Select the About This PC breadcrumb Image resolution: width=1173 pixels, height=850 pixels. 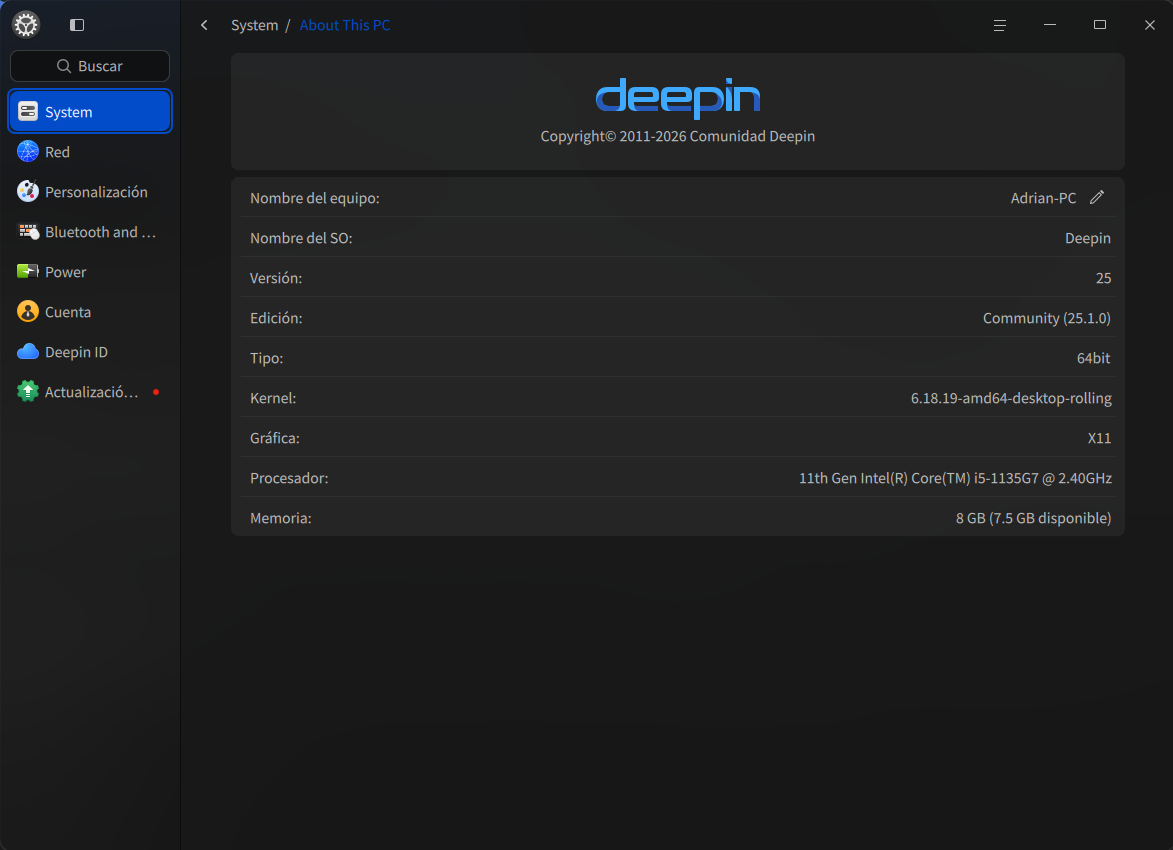(345, 24)
